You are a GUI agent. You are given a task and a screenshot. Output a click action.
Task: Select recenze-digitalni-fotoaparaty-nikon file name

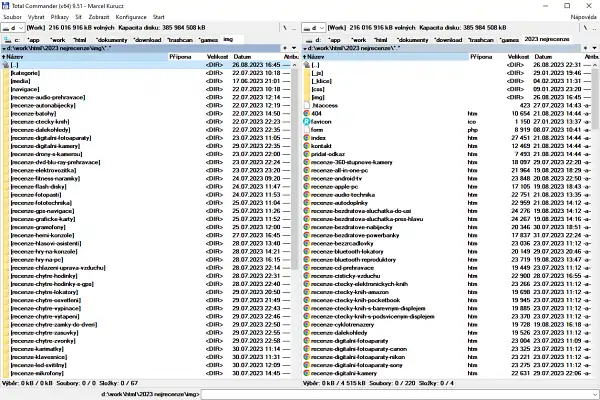click(x=358, y=357)
